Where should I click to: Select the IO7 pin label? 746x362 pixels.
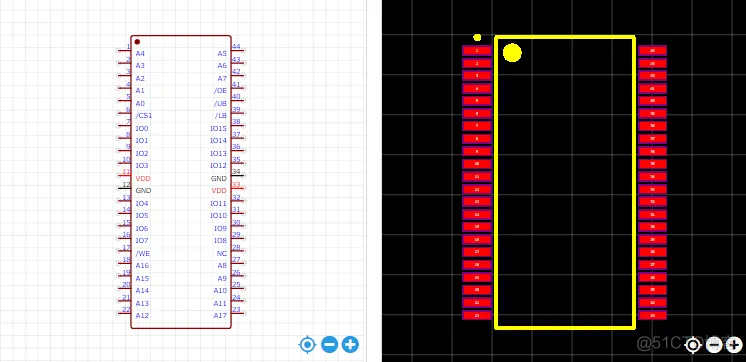(142, 241)
